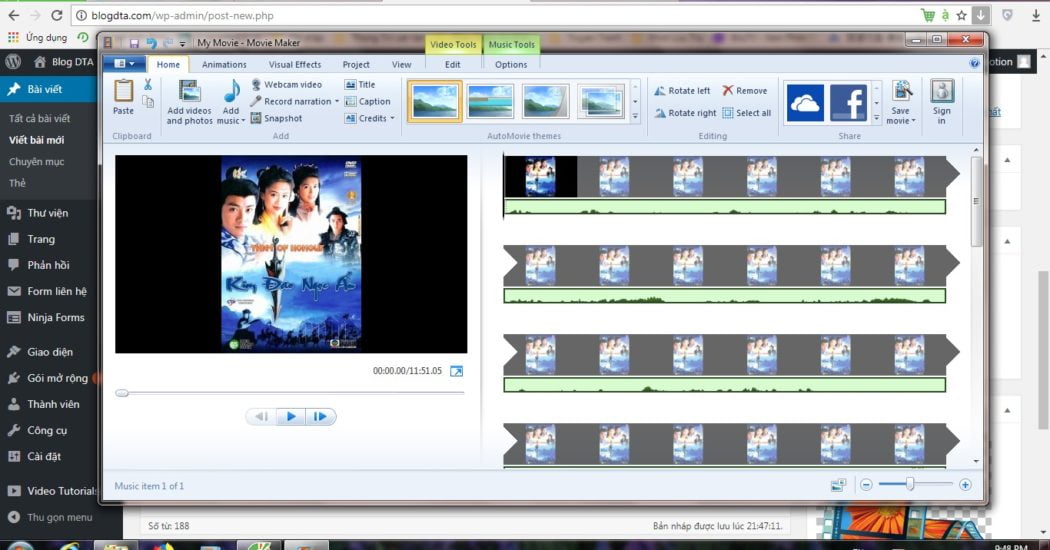Open the Movie Maker file menu button
This screenshot has width=1050, height=550.
(124, 63)
